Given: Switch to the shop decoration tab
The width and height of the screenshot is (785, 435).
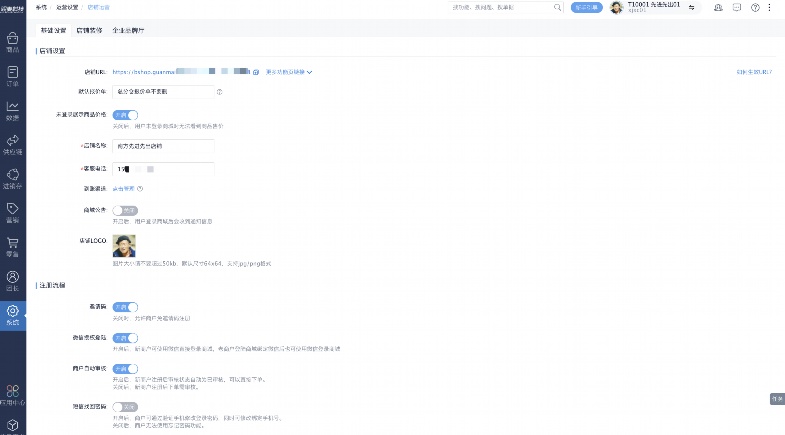Looking at the screenshot, I should tap(90, 31).
